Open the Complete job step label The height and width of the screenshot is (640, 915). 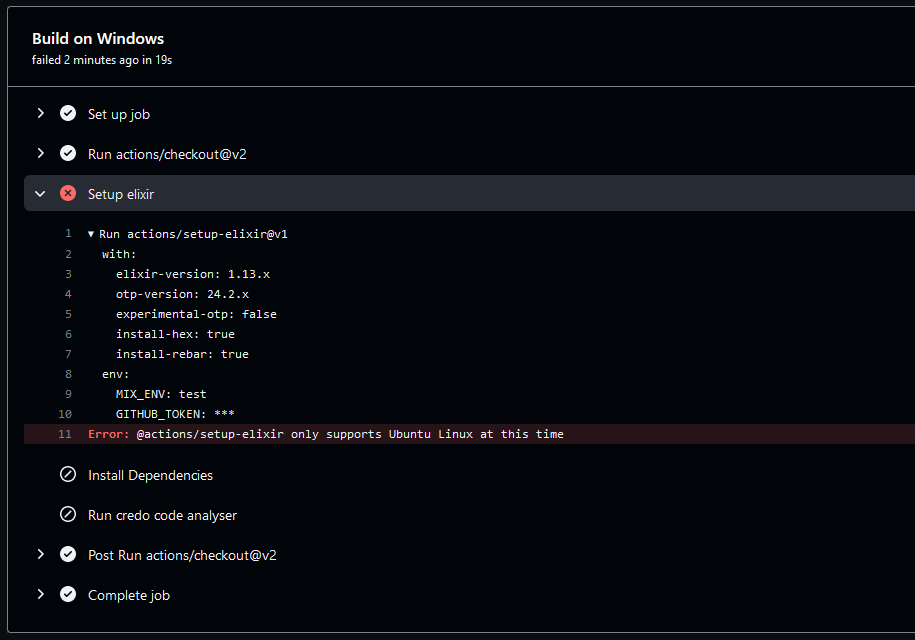pos(128,595)
